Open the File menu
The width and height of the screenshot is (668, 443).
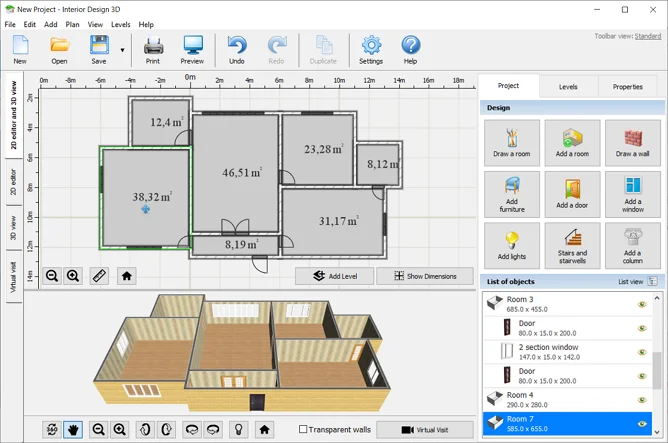pyautogui.click(x=10, y=24)
